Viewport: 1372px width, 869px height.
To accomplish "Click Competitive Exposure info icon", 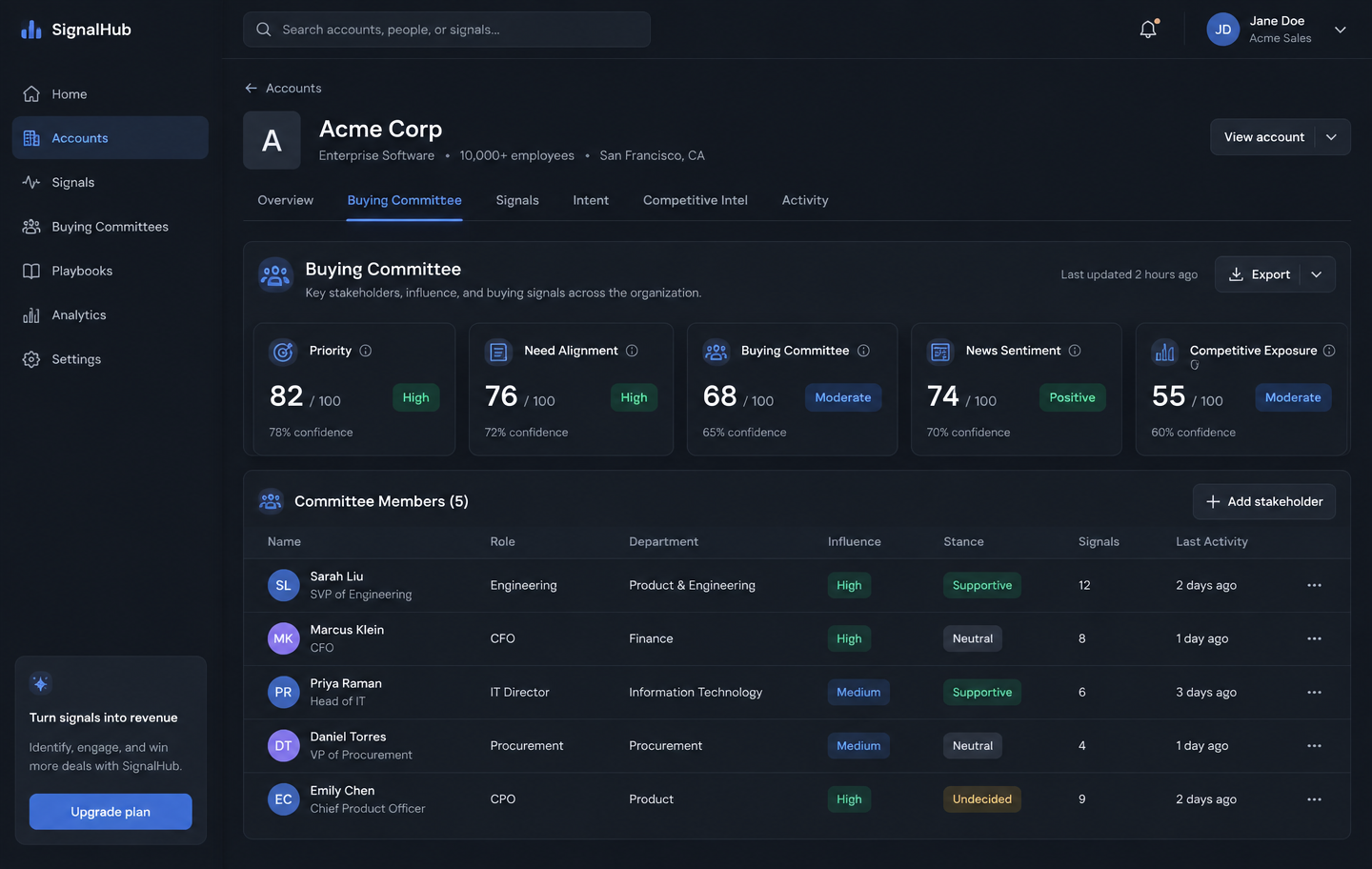I will [1329, 351].
